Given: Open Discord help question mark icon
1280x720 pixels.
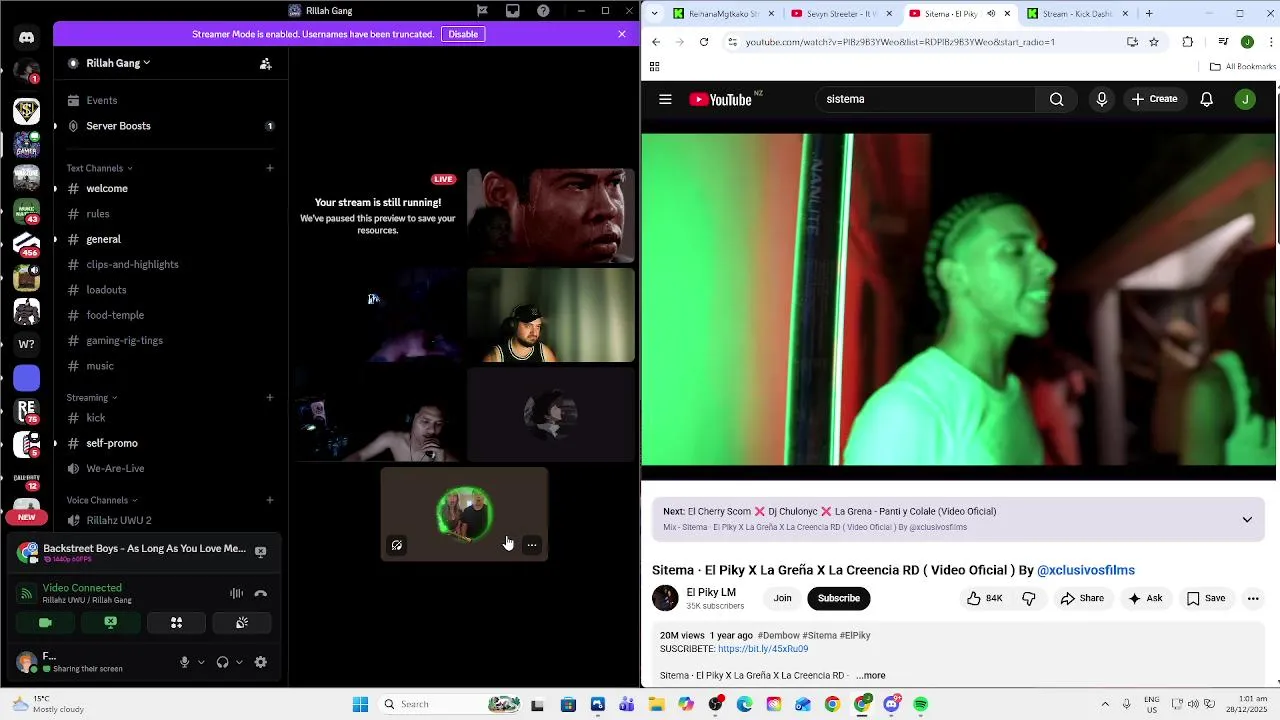Looking at the screenshot, I should pyautogui.click(x=543, y=11).
